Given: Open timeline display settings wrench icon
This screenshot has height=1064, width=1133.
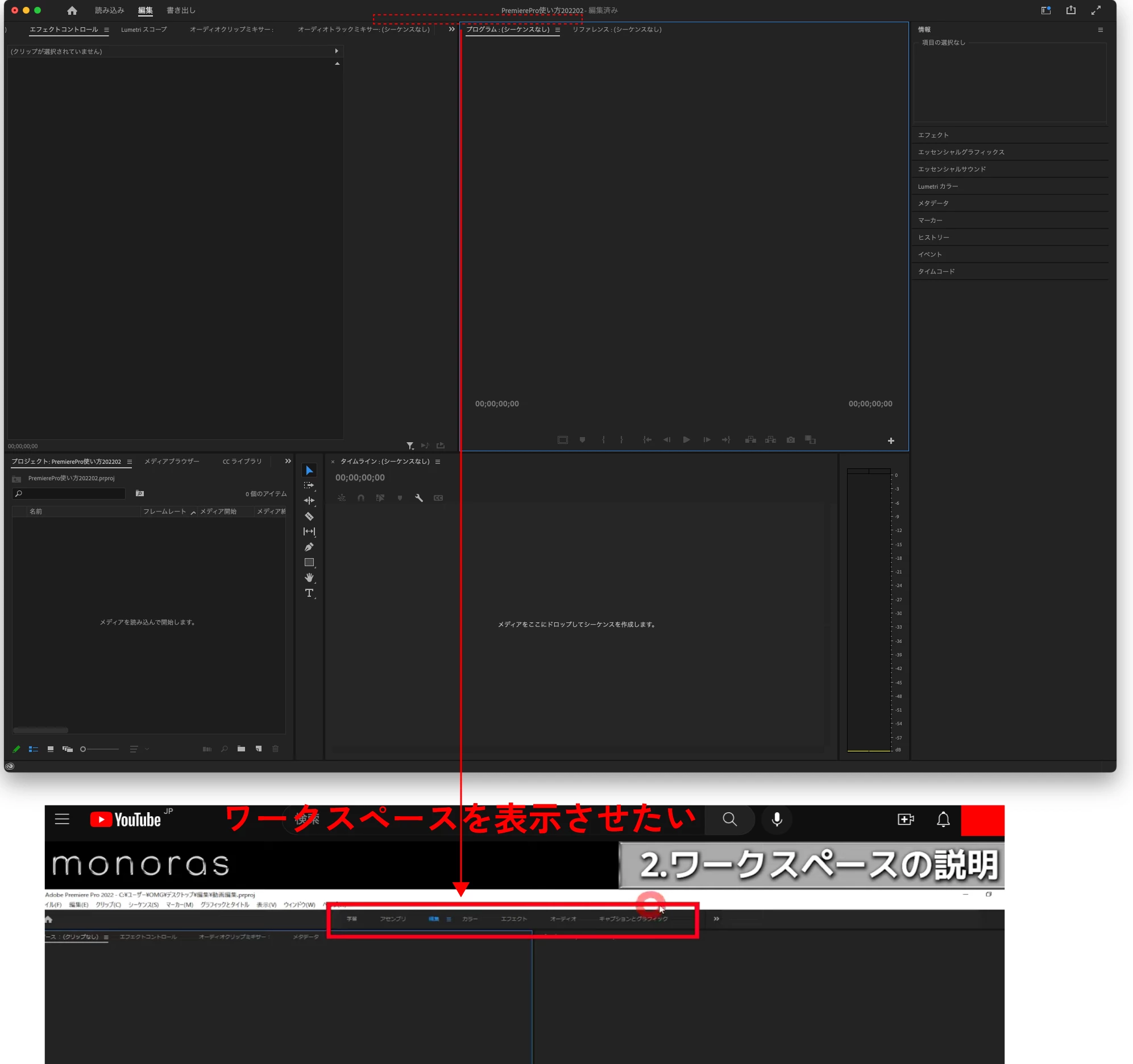Looking at the screenshot, I should pos(419,498).
